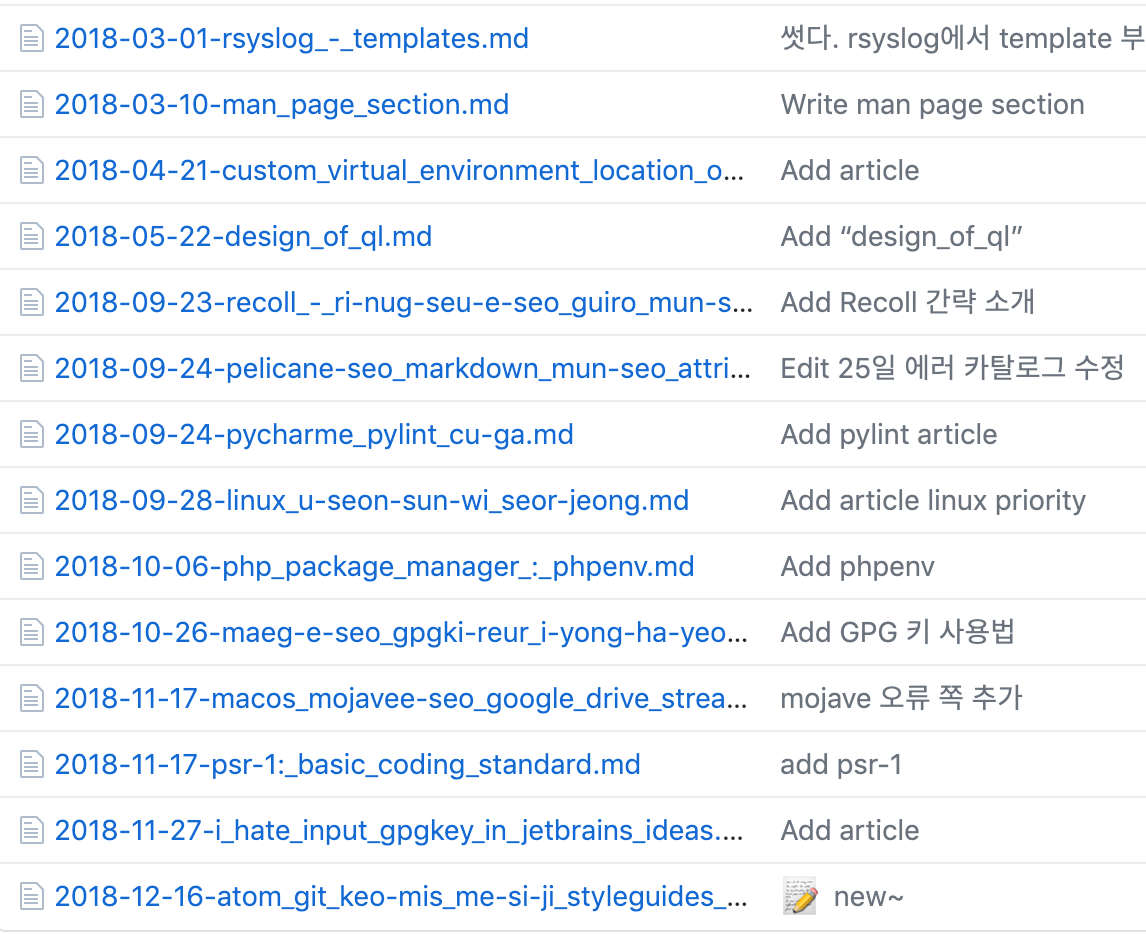The height and width of the screenshot is (934, 1146).
Task: Open commit 'Write man page section'
Action: [x=933, y=105]
